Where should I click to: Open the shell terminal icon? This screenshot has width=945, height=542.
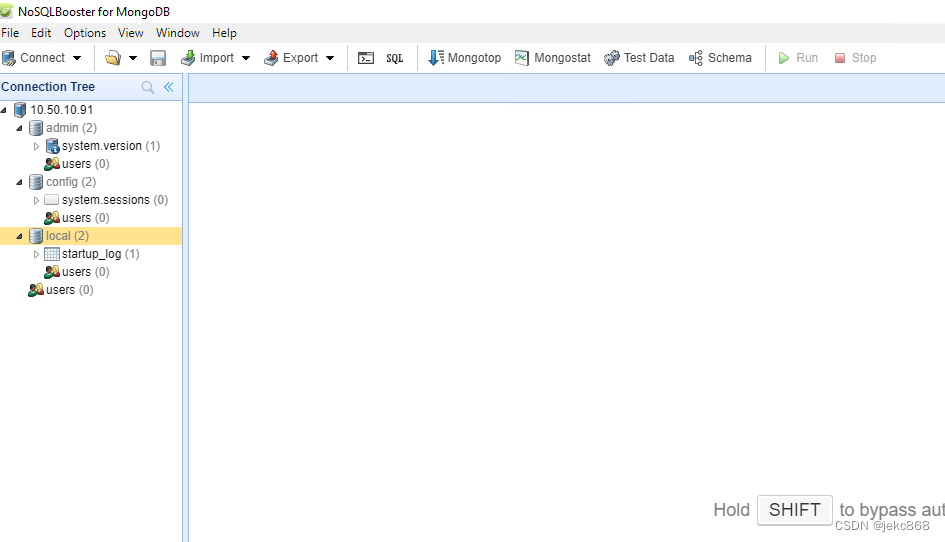[x=366, y=58]
